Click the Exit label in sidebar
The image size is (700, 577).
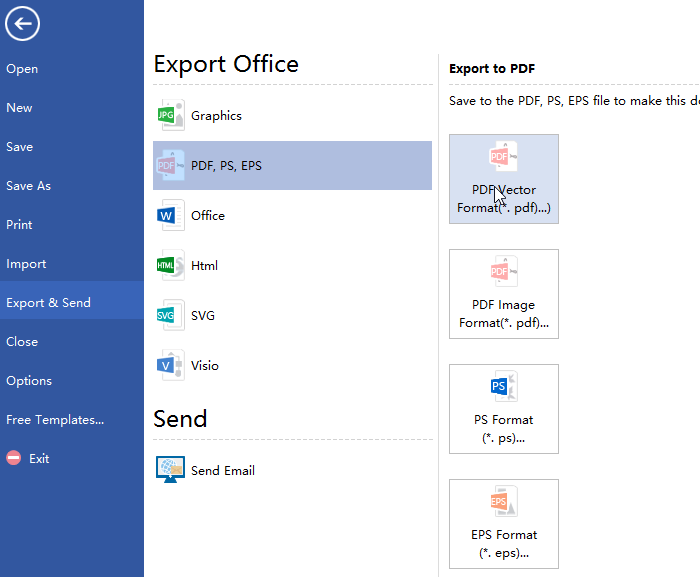point(39,459)
